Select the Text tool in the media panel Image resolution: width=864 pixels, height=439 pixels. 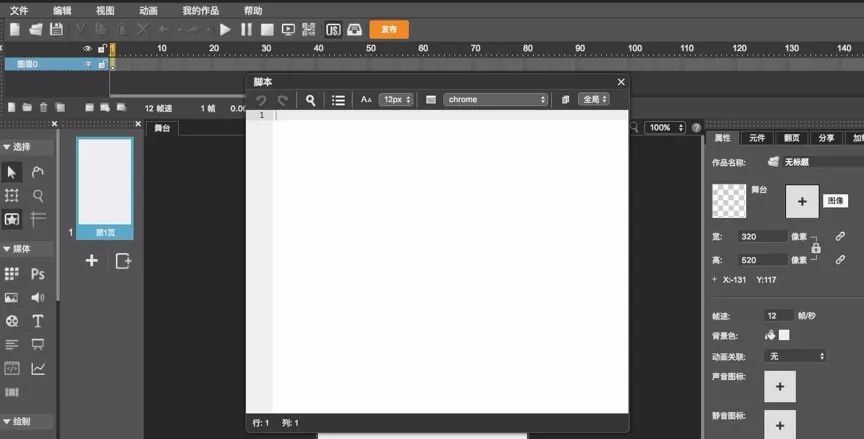pos(38,321)
